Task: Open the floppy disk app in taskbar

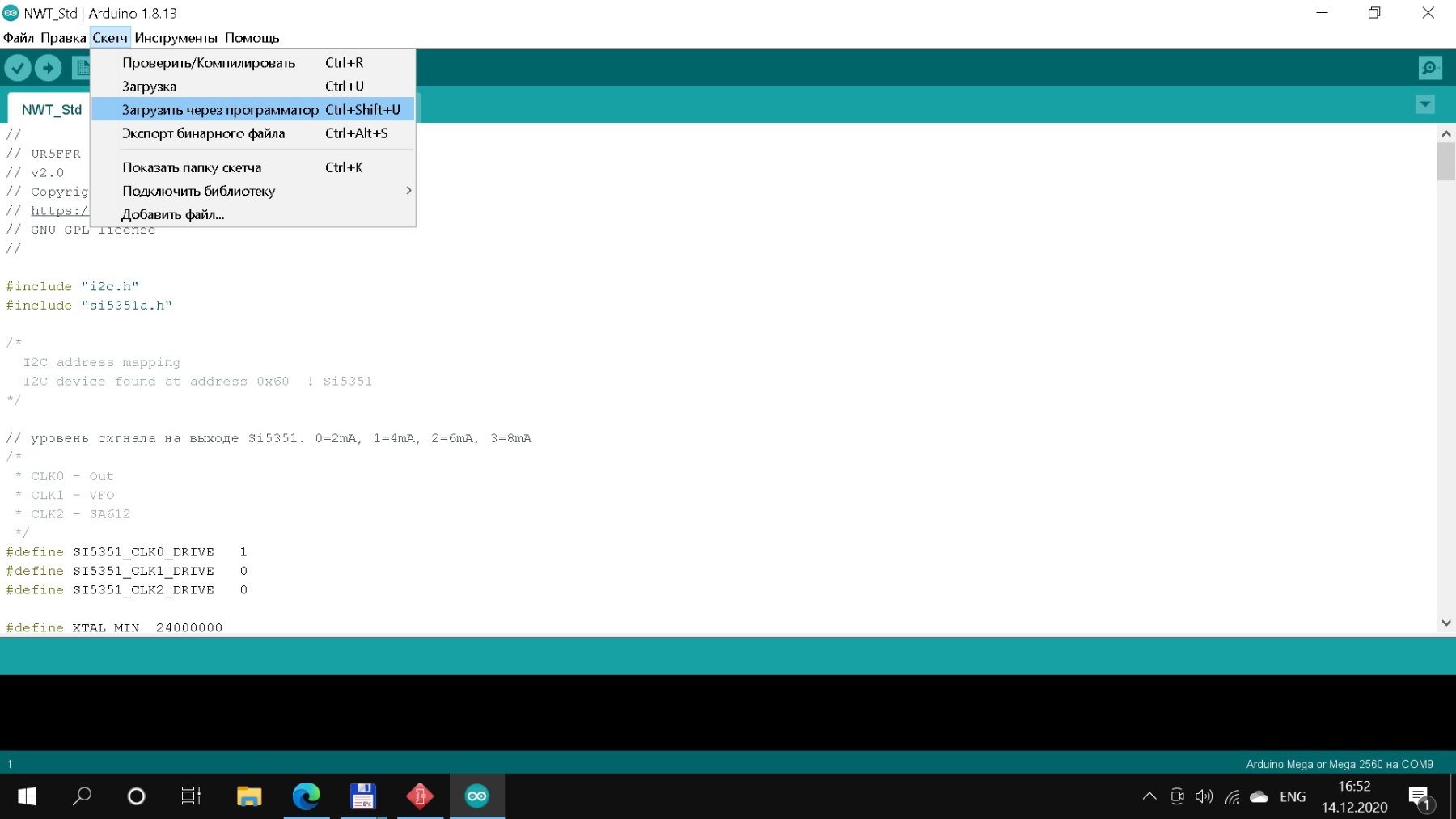Action: pyautogui.click(x=363, y=796)
